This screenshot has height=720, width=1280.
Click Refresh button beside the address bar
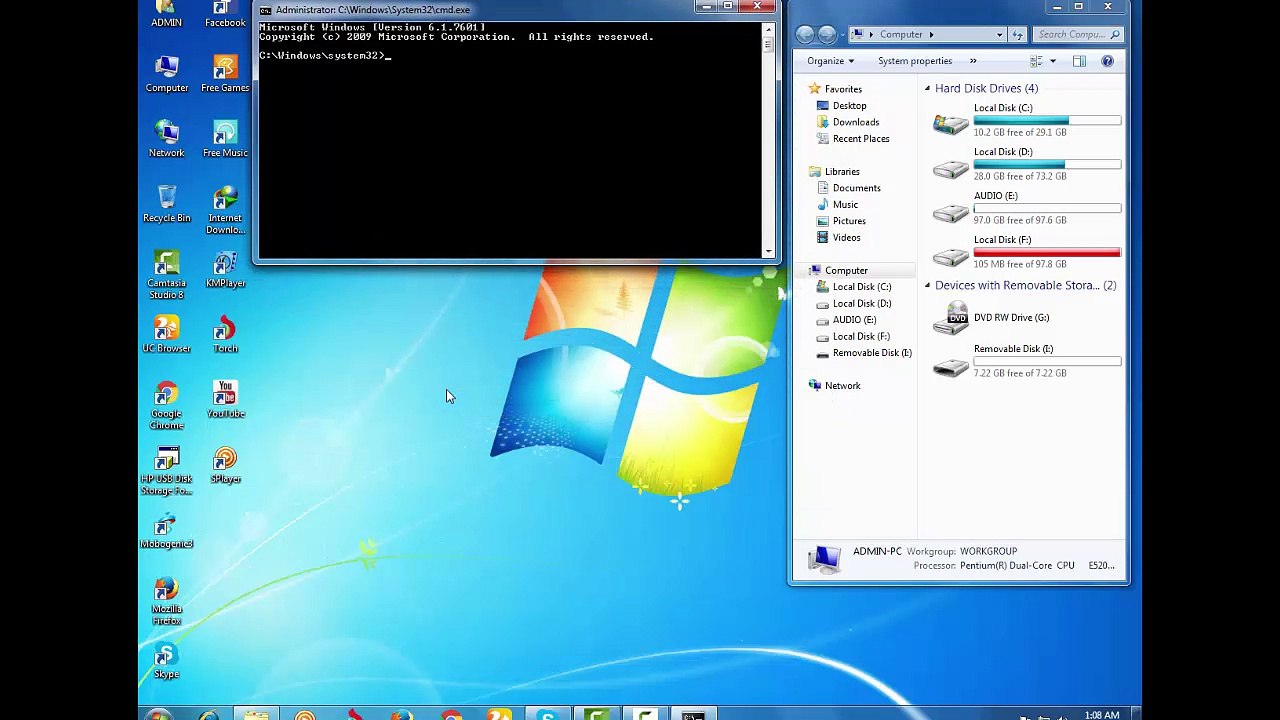point(1018,34)
